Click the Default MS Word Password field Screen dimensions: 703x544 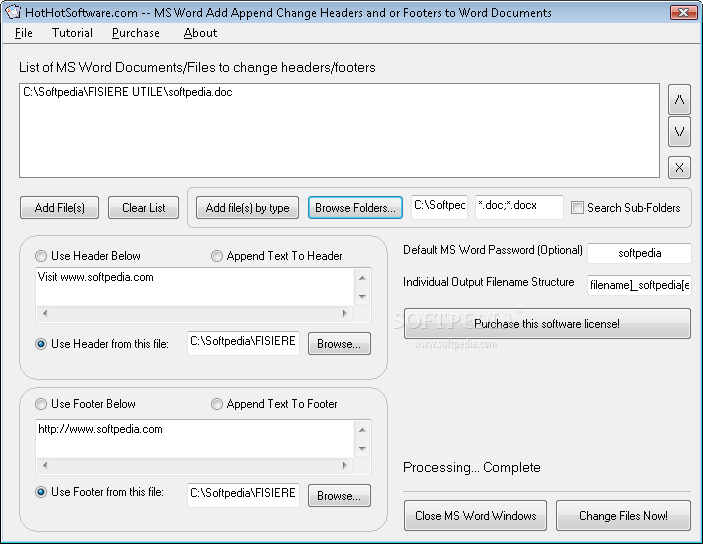639,253
